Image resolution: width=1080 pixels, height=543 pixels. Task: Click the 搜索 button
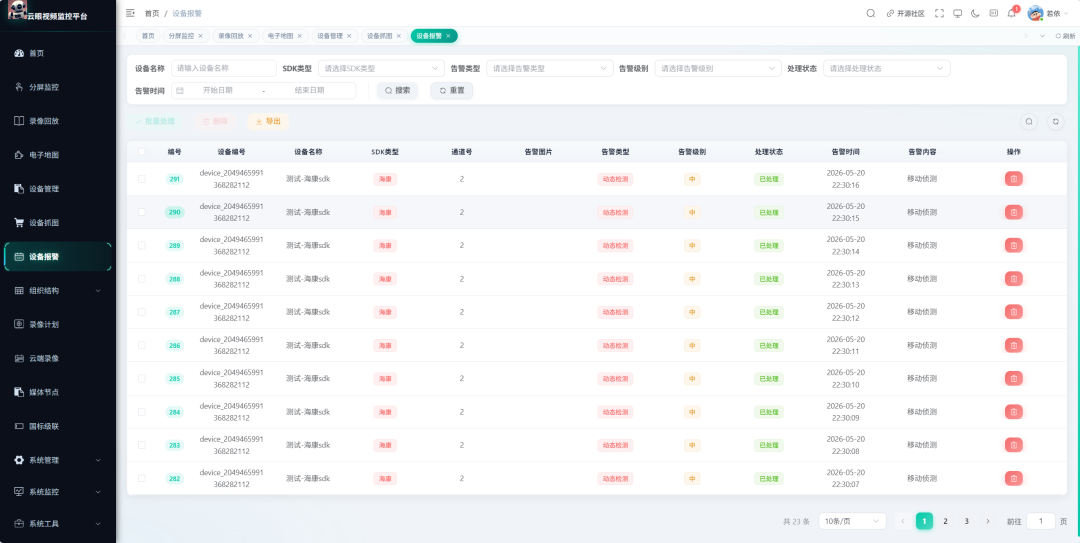(x=397, y=90)
